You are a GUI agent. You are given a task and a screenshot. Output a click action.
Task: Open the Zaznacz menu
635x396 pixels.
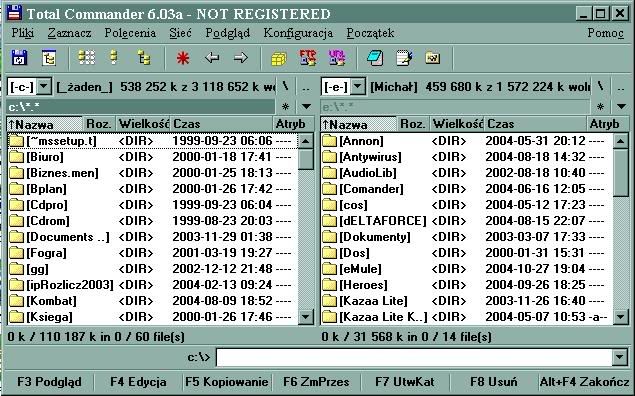pos(69,33)
